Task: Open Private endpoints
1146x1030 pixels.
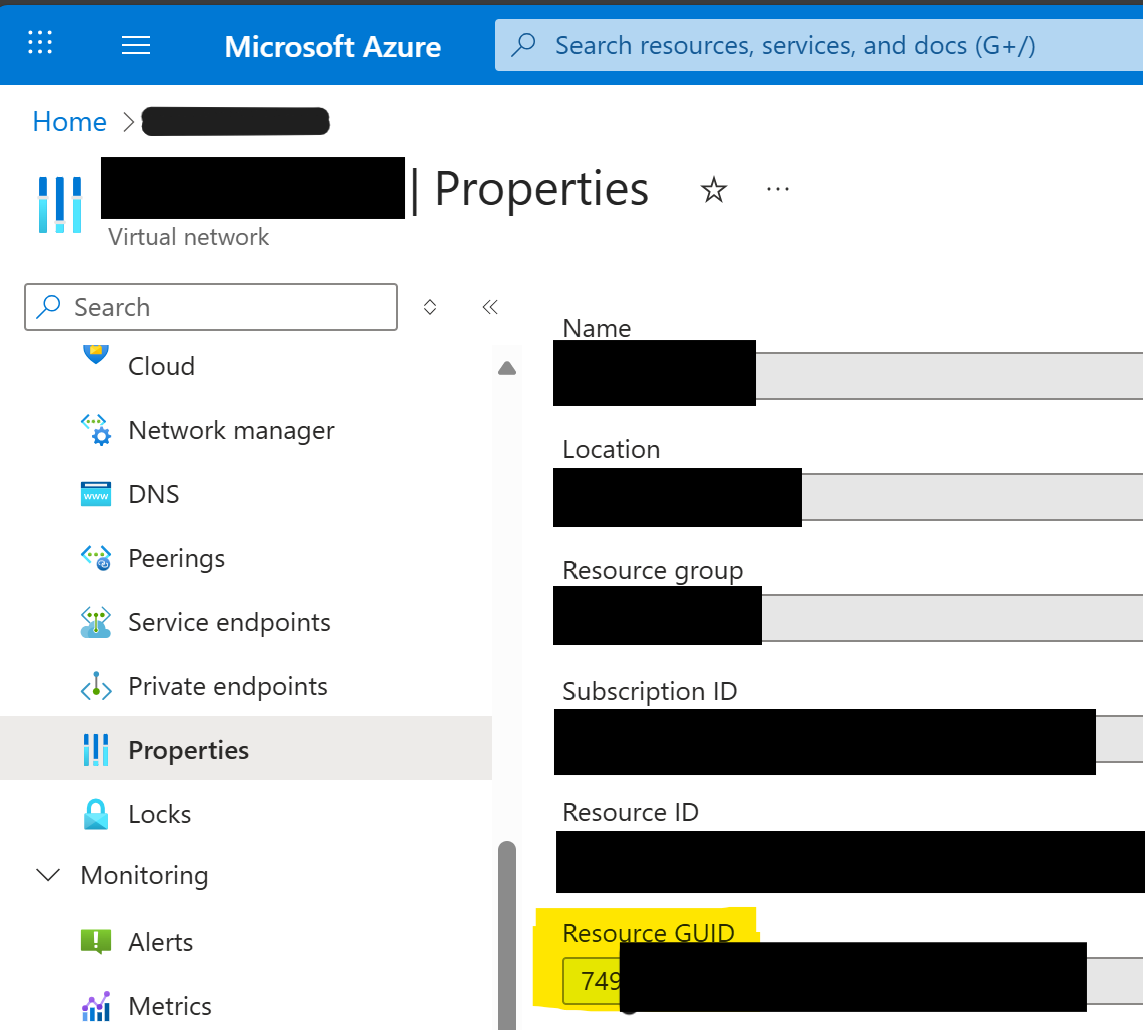Action: [227, 686]
